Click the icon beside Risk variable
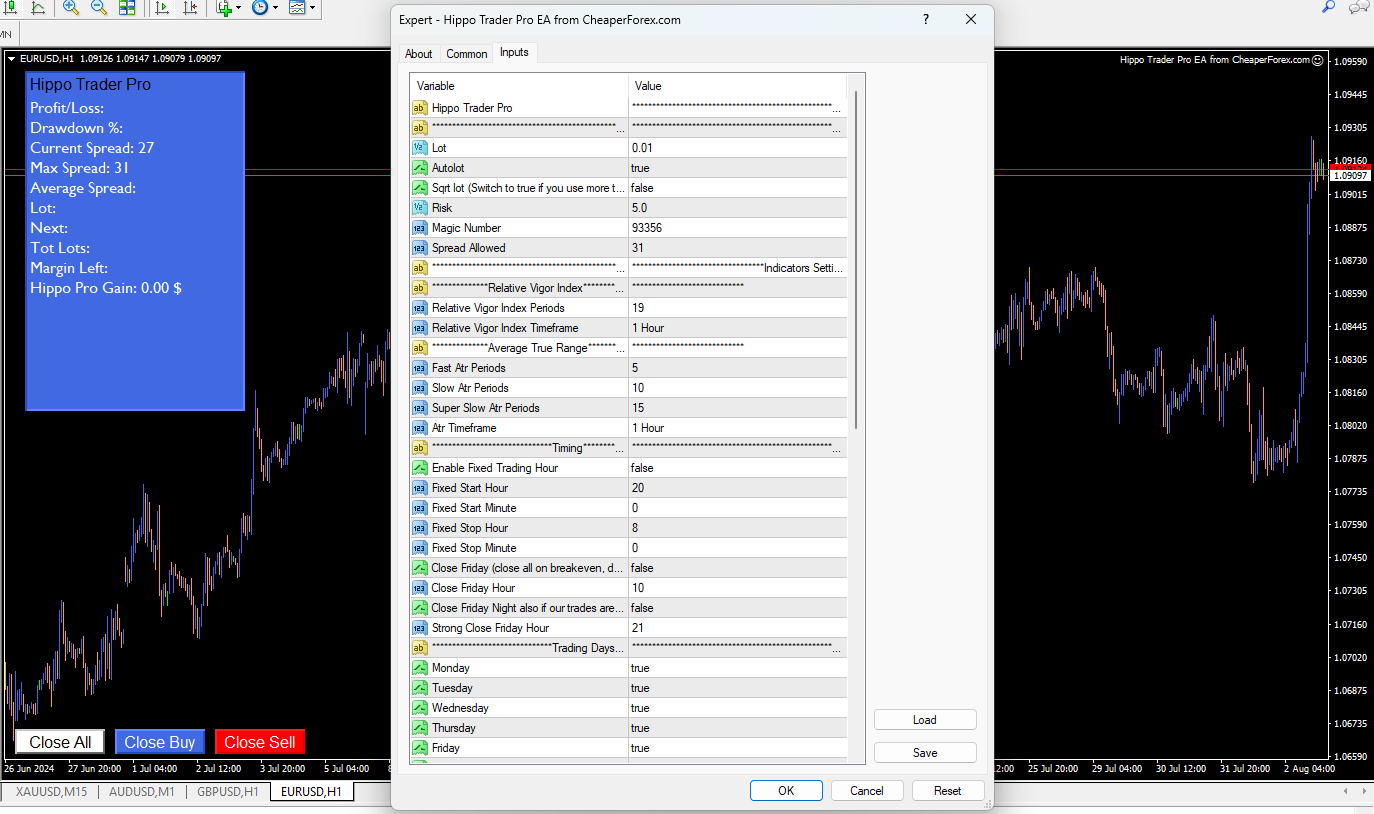Viewport: 1374px width, 814px height. click(x=419, y=208)
